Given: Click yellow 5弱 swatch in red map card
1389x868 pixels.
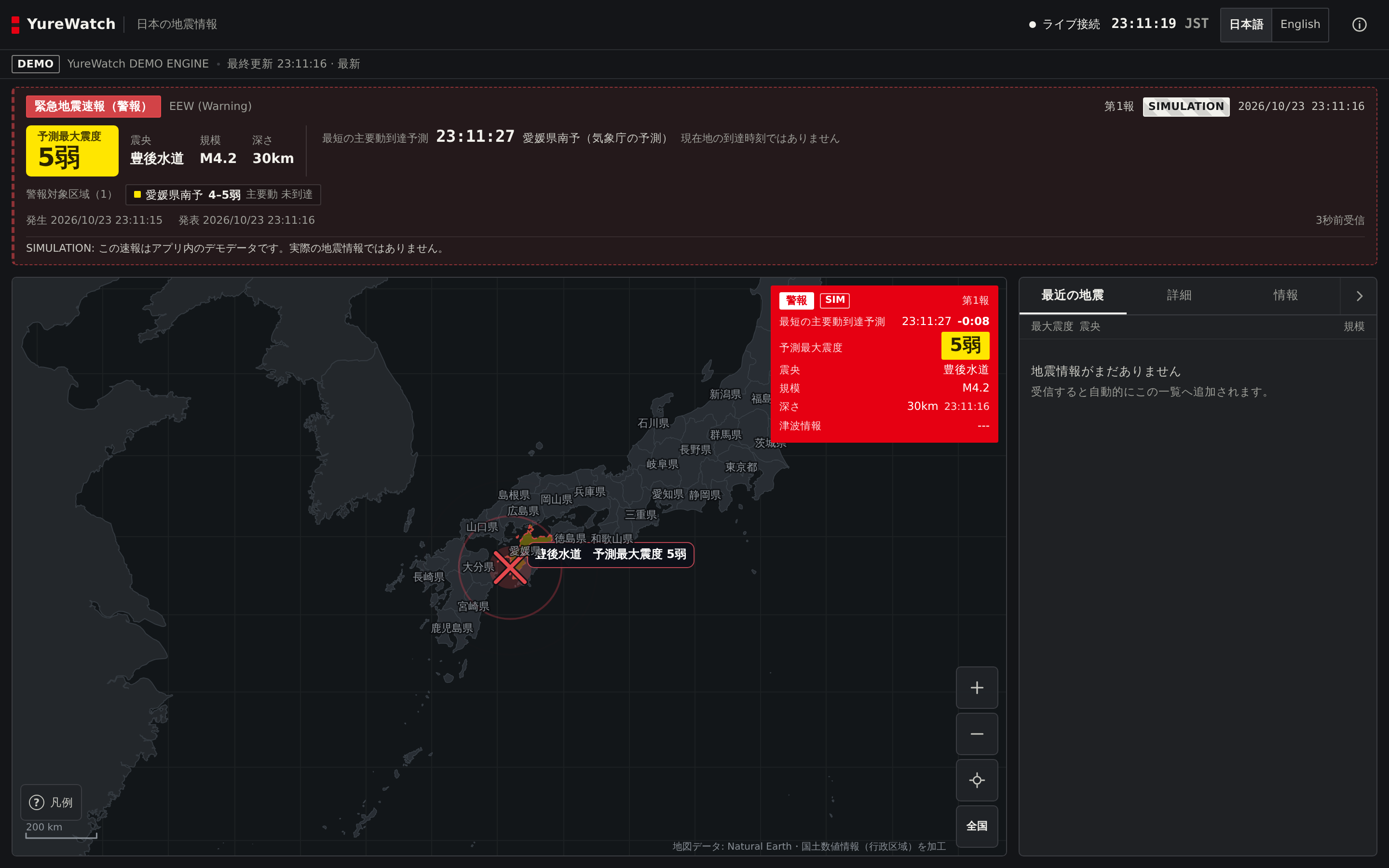Looking at the screenshot, I should [x=965, y=346].
